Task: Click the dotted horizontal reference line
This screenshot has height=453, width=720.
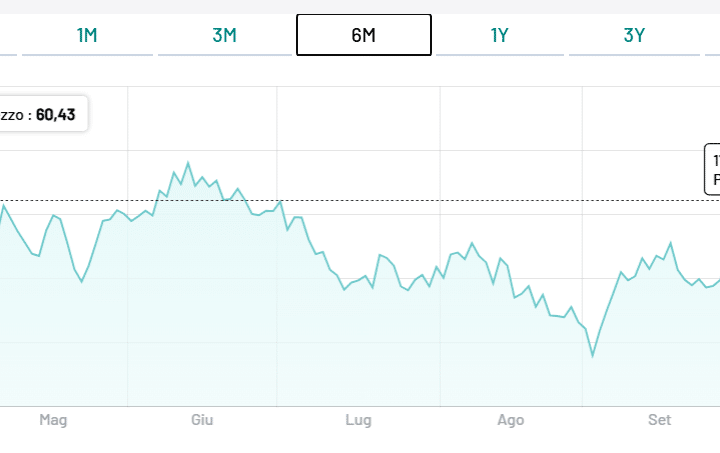Action: click(x=450, y=200)
